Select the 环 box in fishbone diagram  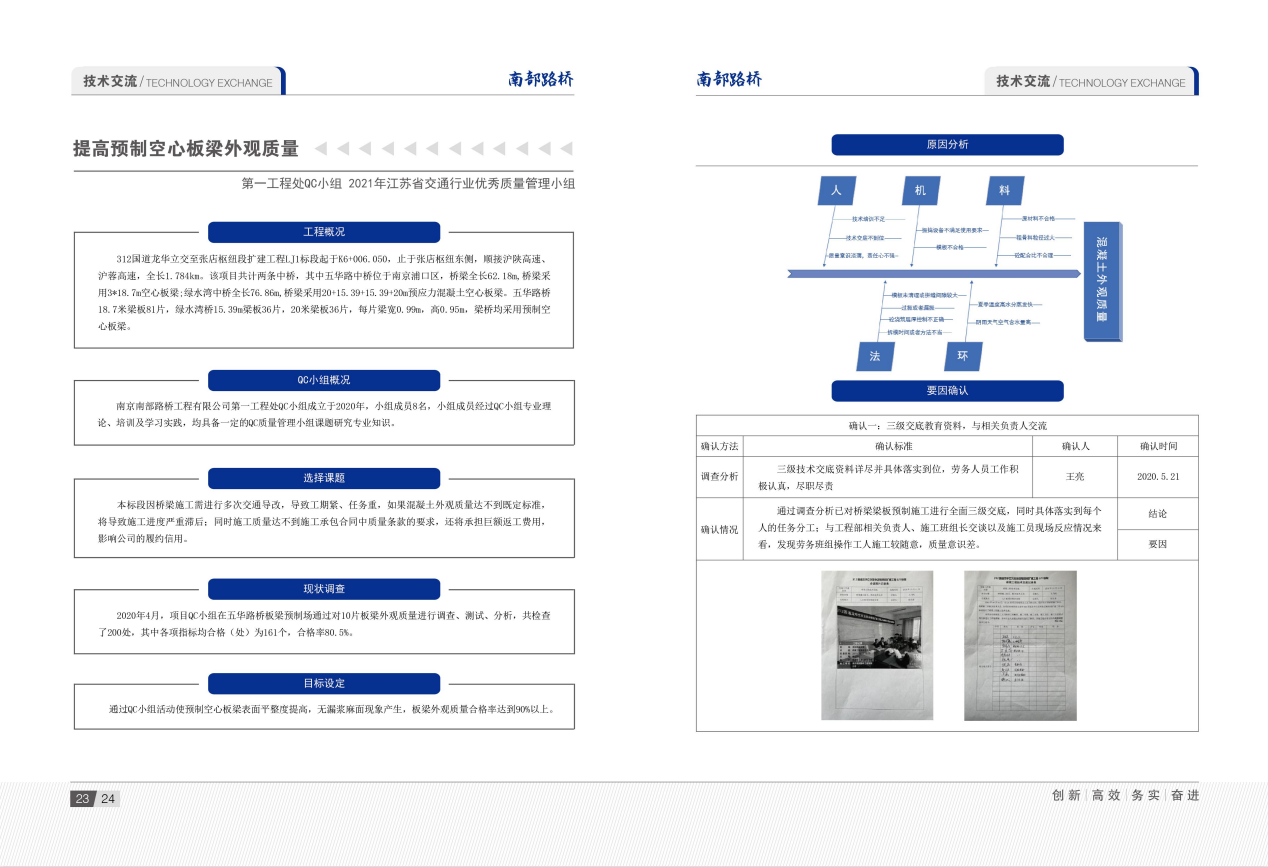tap(963, 356)
